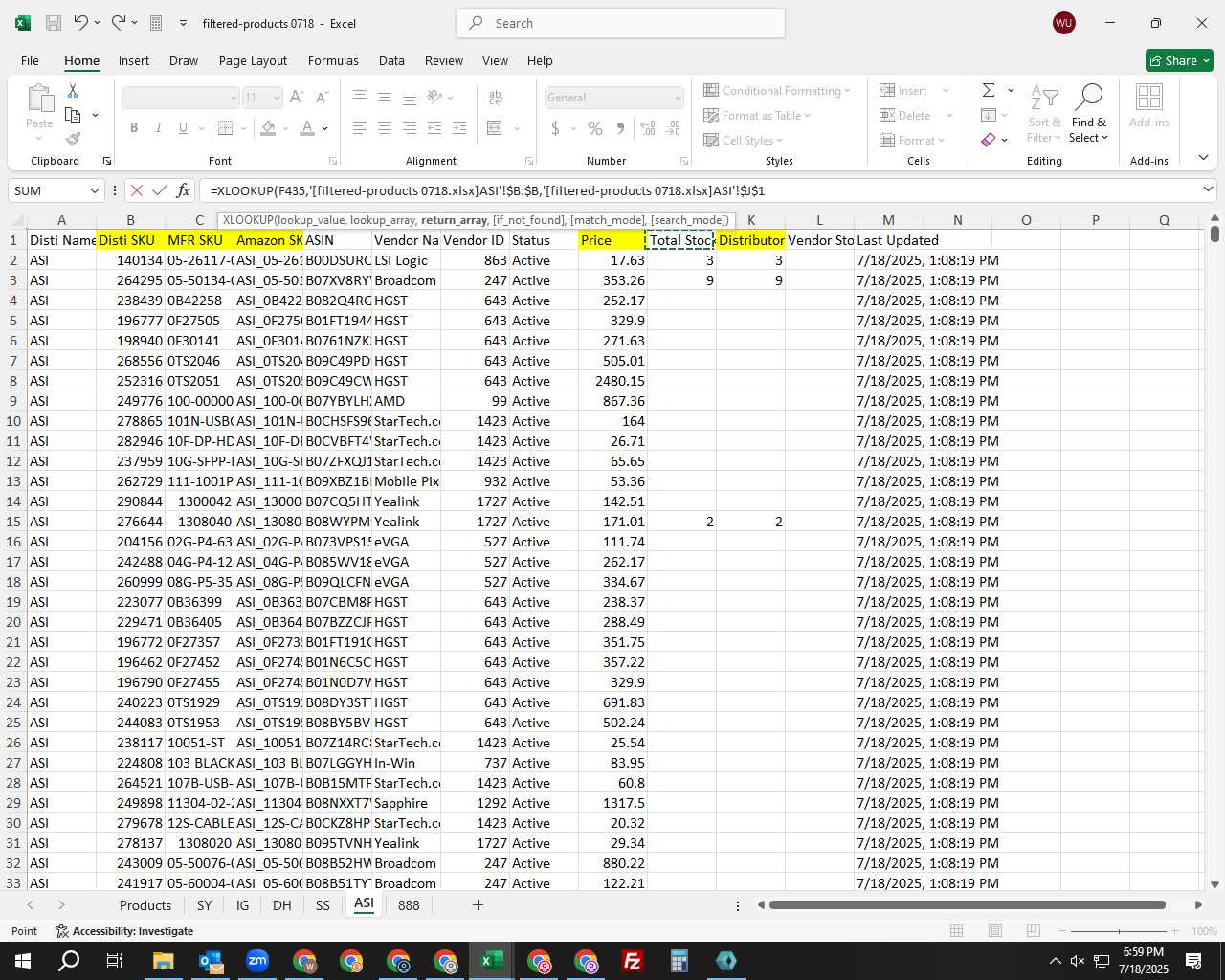Undo the last action
1225x980 pixels.
pyautogui.click(x=81, y=23)
